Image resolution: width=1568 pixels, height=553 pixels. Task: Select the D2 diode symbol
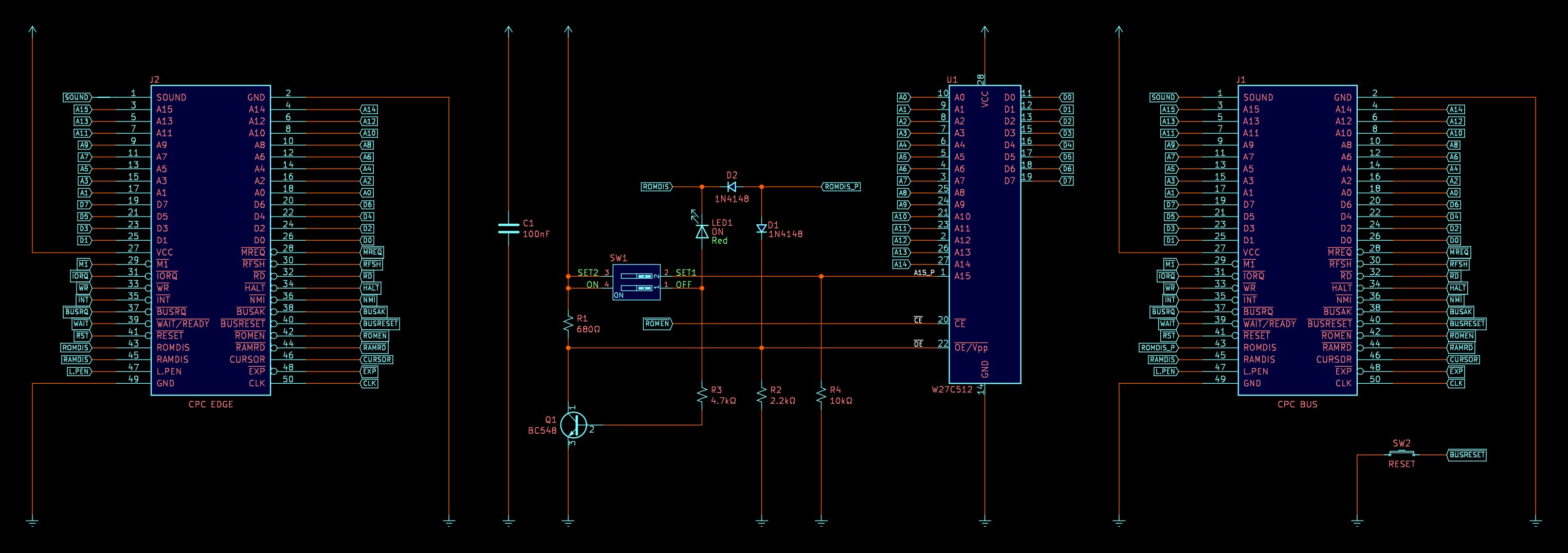point(732,187)
